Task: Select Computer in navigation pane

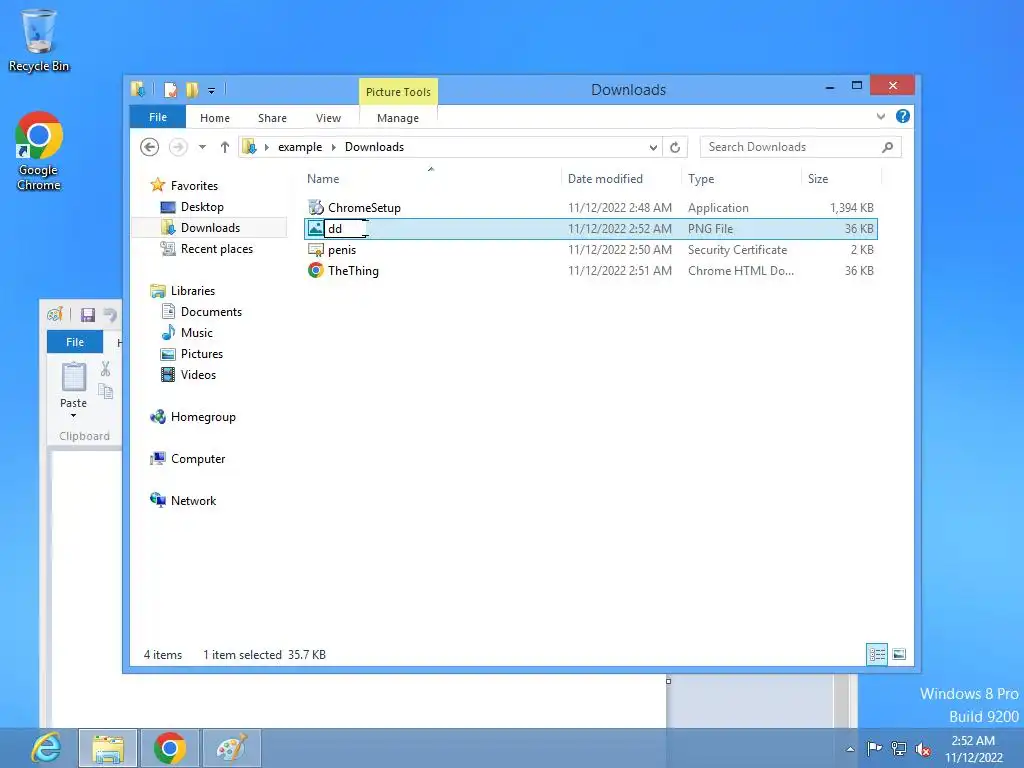Action: coord(198,458)
